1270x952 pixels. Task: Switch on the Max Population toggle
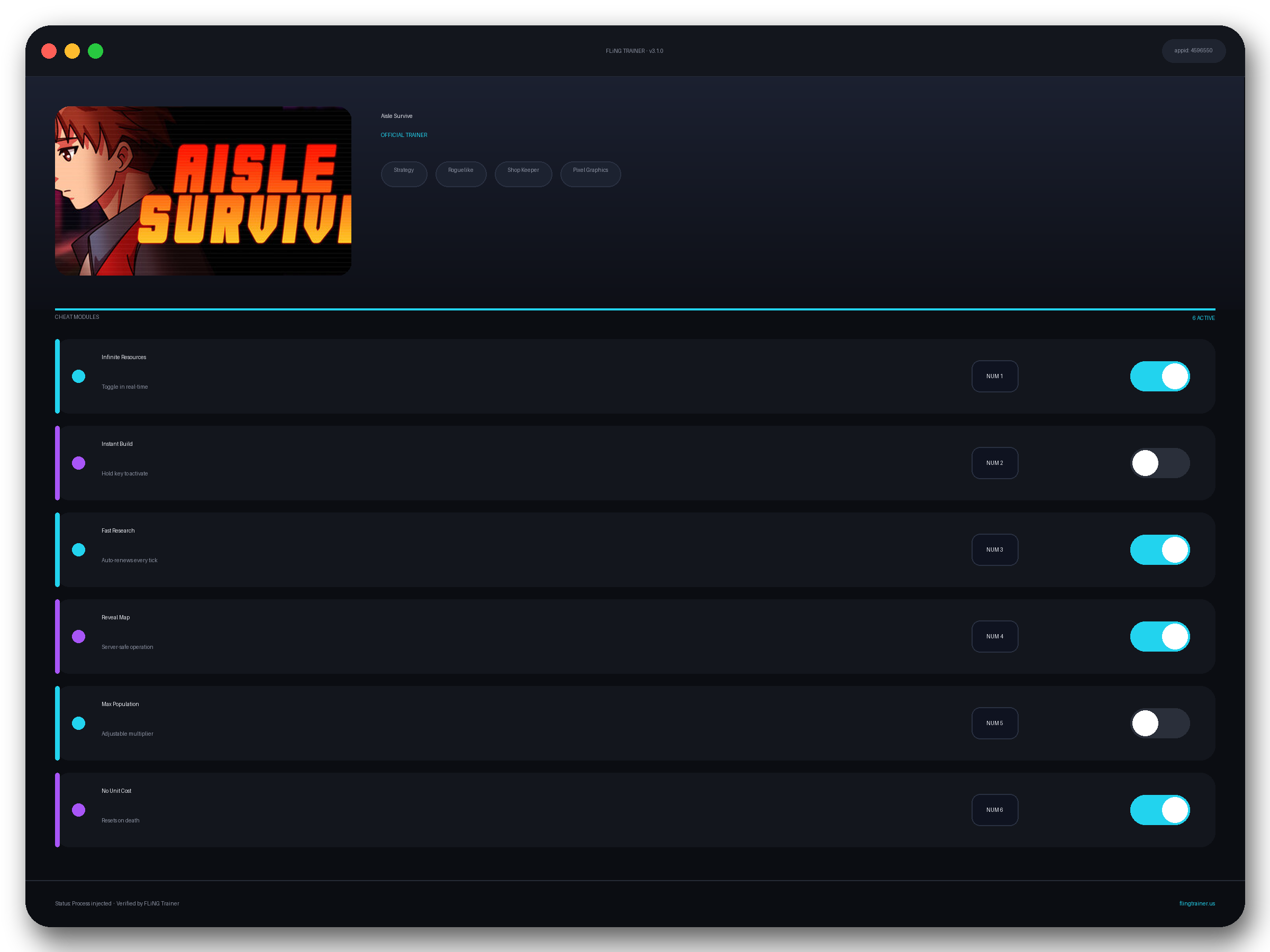pyautogui.click(x=1159, y=723)
